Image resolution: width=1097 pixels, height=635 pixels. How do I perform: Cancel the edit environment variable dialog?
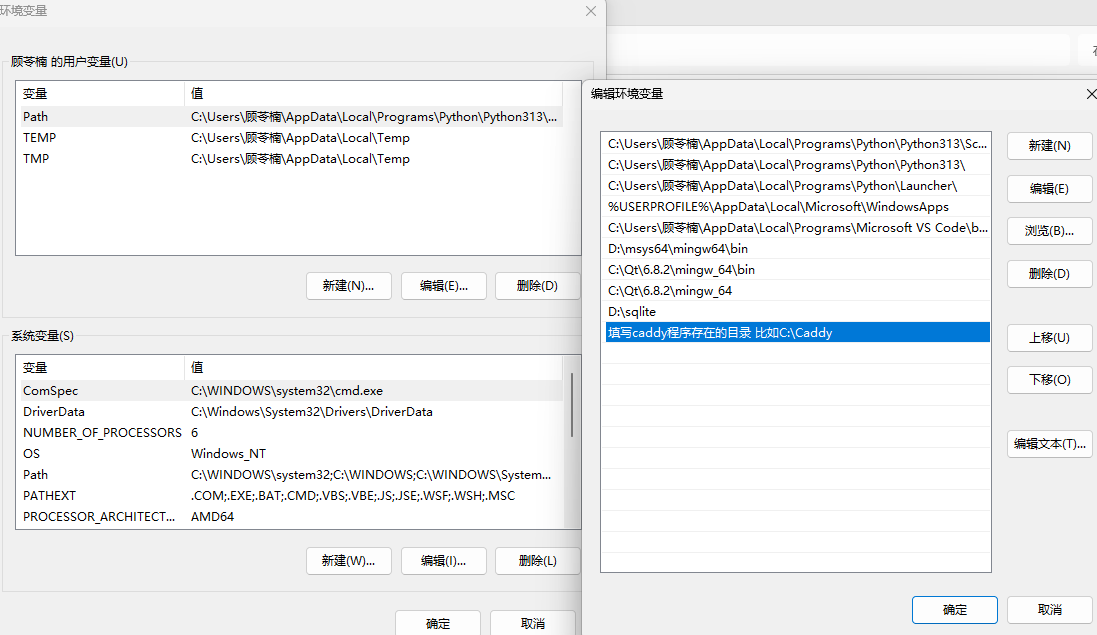tap(1049, 610)
